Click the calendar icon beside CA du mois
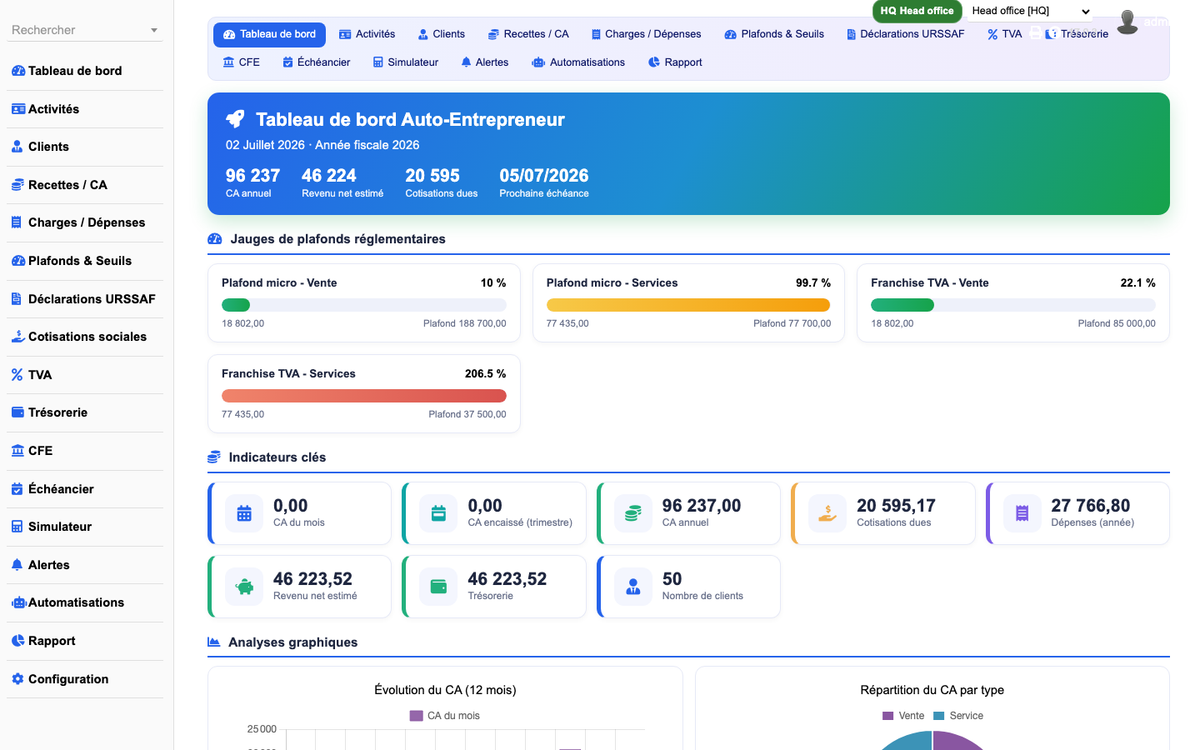This screenshot has height=750, width=1200. coord(244,513)
